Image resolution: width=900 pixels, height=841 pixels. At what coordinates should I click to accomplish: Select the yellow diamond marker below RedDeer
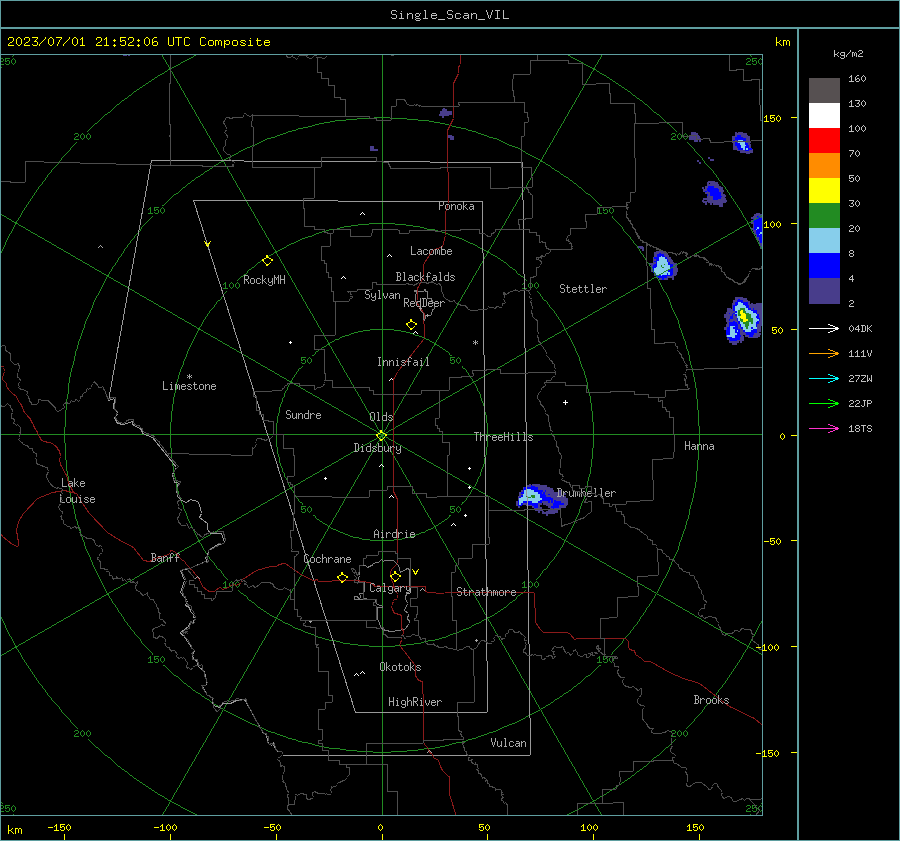411,325
